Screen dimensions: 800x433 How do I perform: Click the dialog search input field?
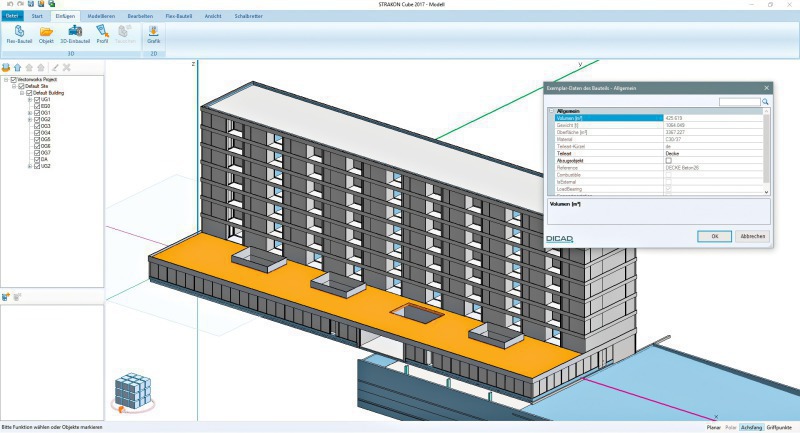[740, 102]
